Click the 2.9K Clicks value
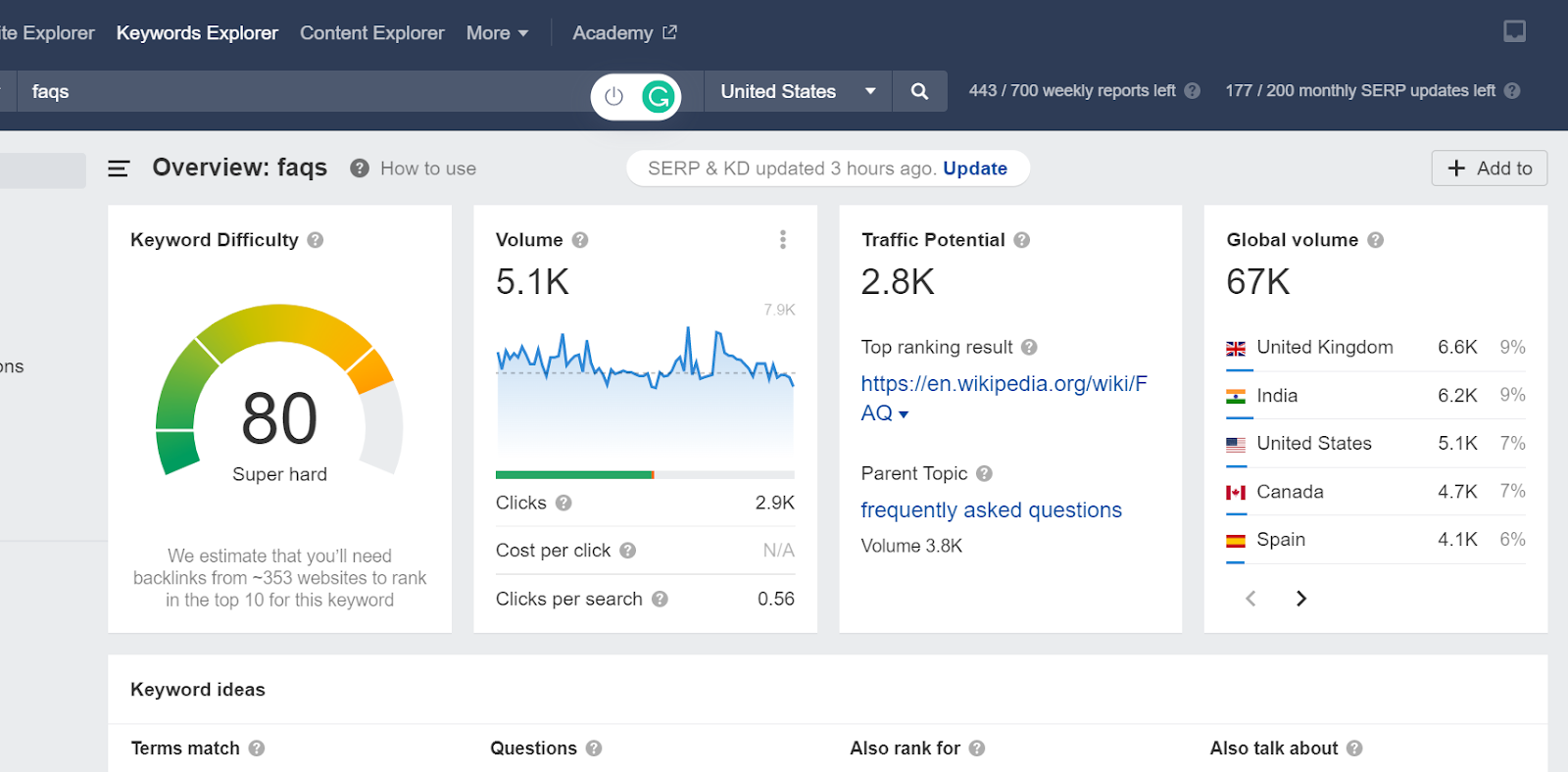Viewport: 1568px width, 772px height. [775, 503]
